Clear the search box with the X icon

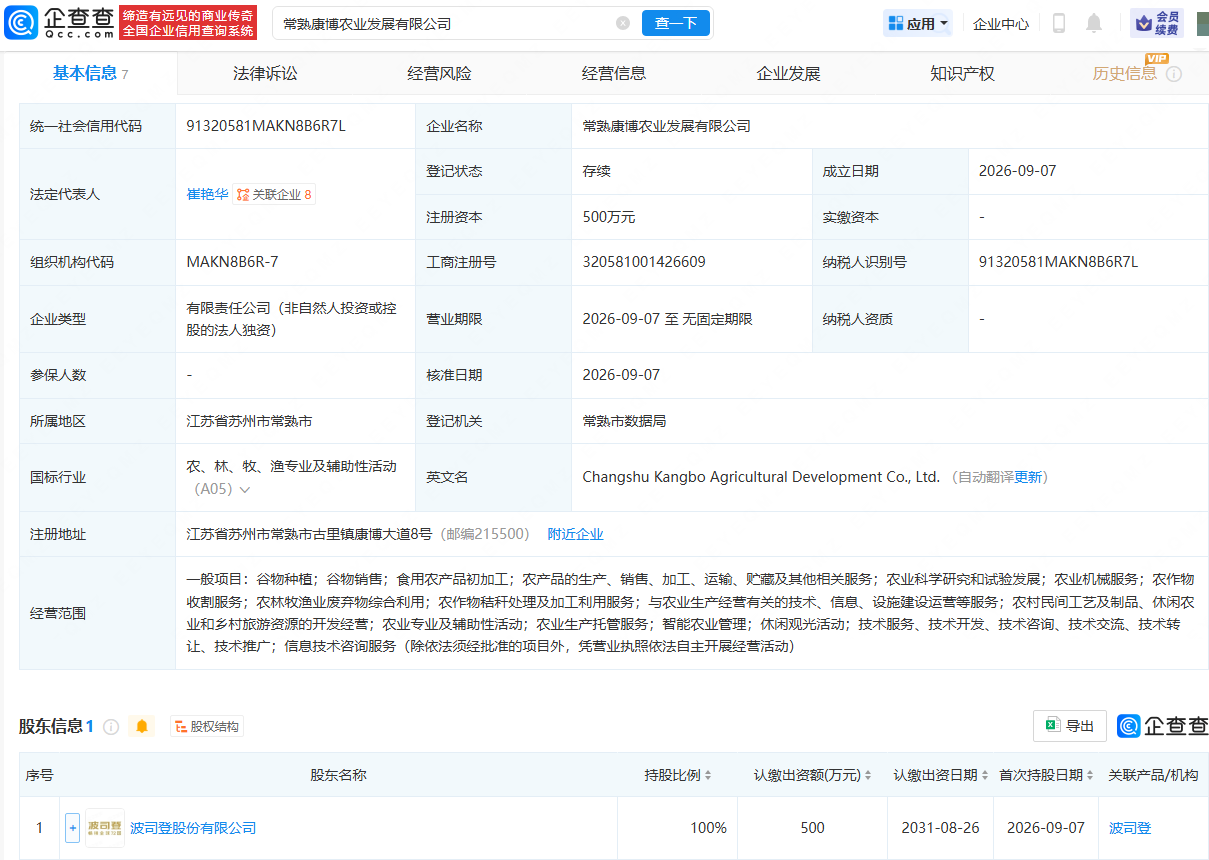click(623, 23)
